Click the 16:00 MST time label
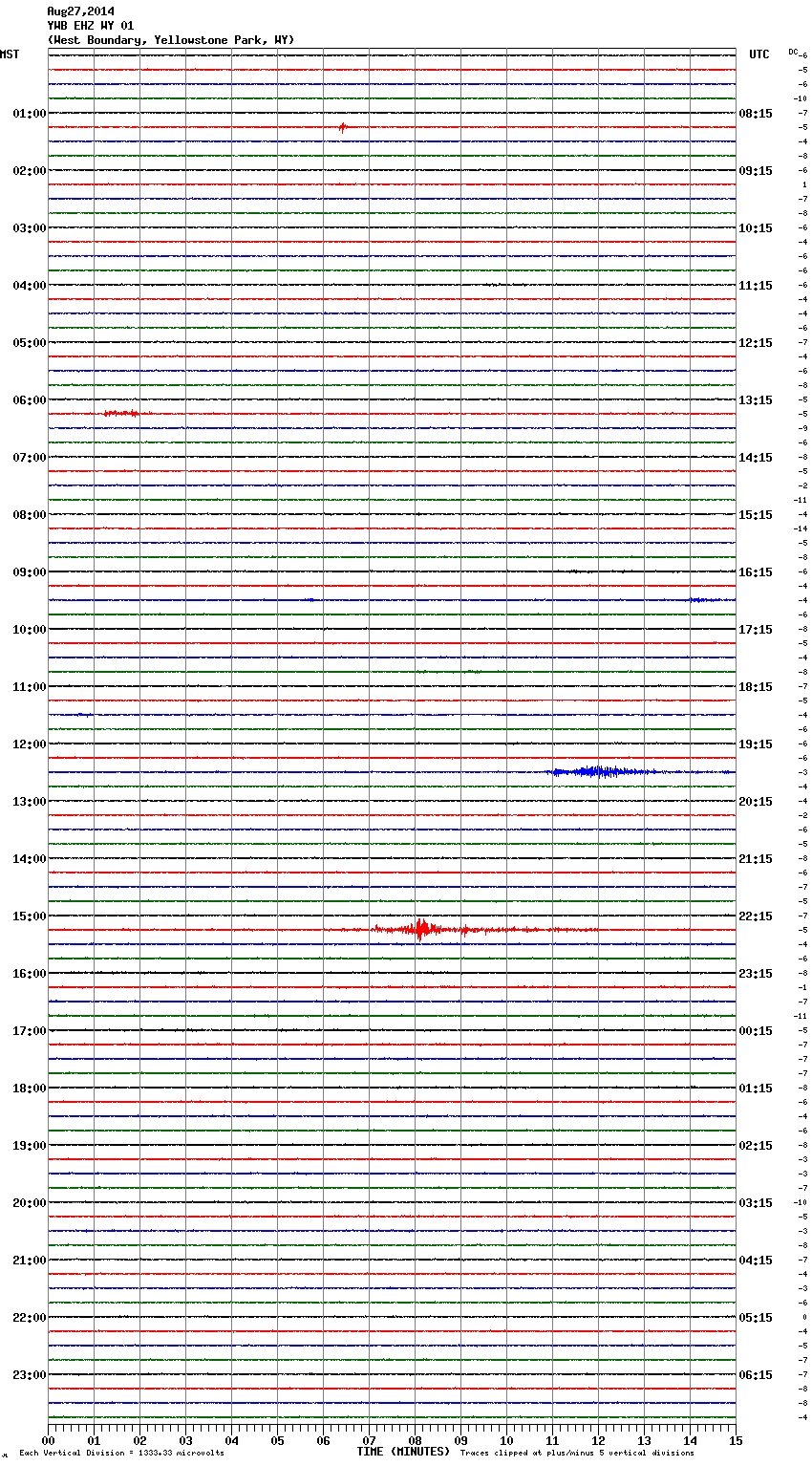Viewport: 812px width, 1466px height. 29,974
